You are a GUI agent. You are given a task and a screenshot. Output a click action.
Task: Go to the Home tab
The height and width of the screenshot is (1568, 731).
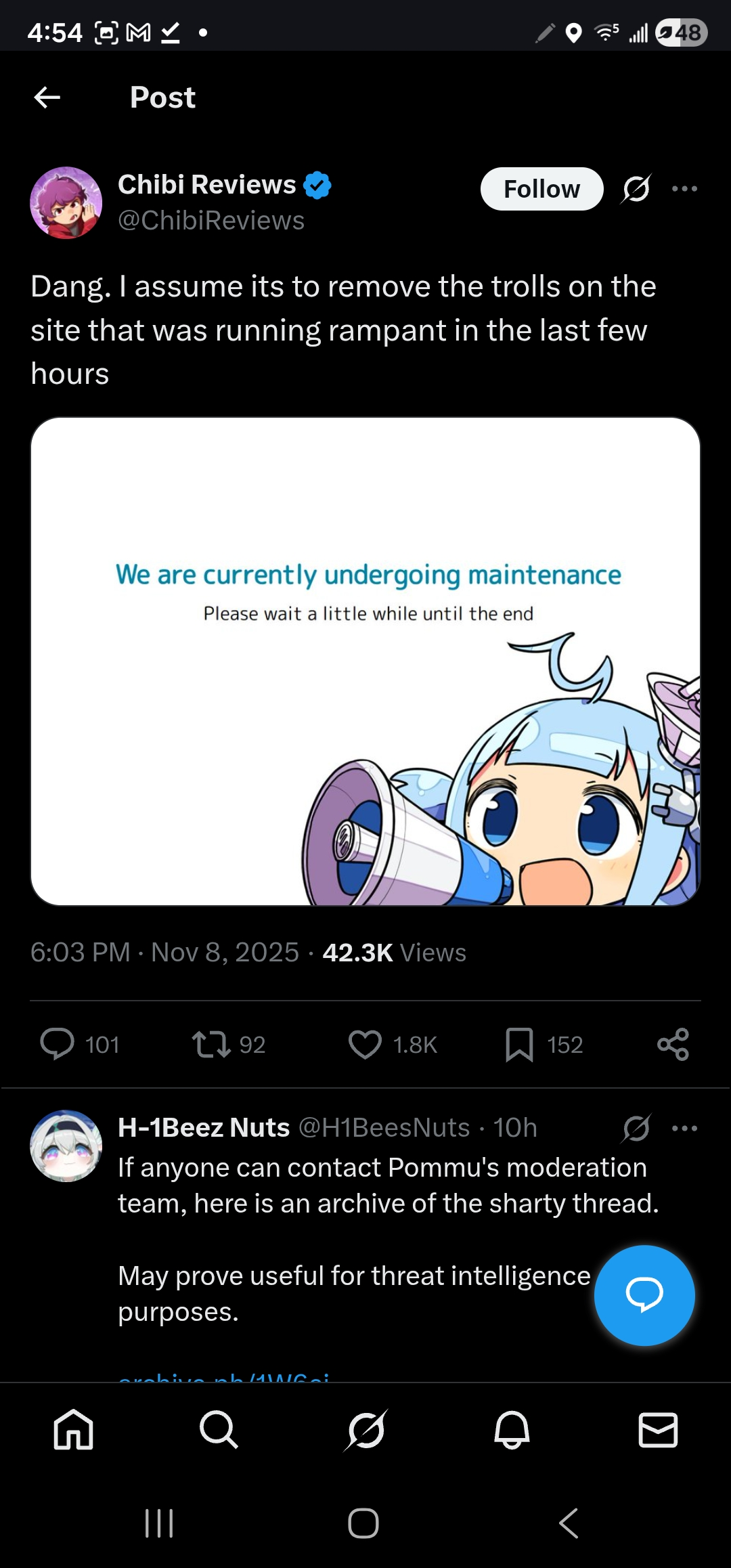coord(73,1430)
